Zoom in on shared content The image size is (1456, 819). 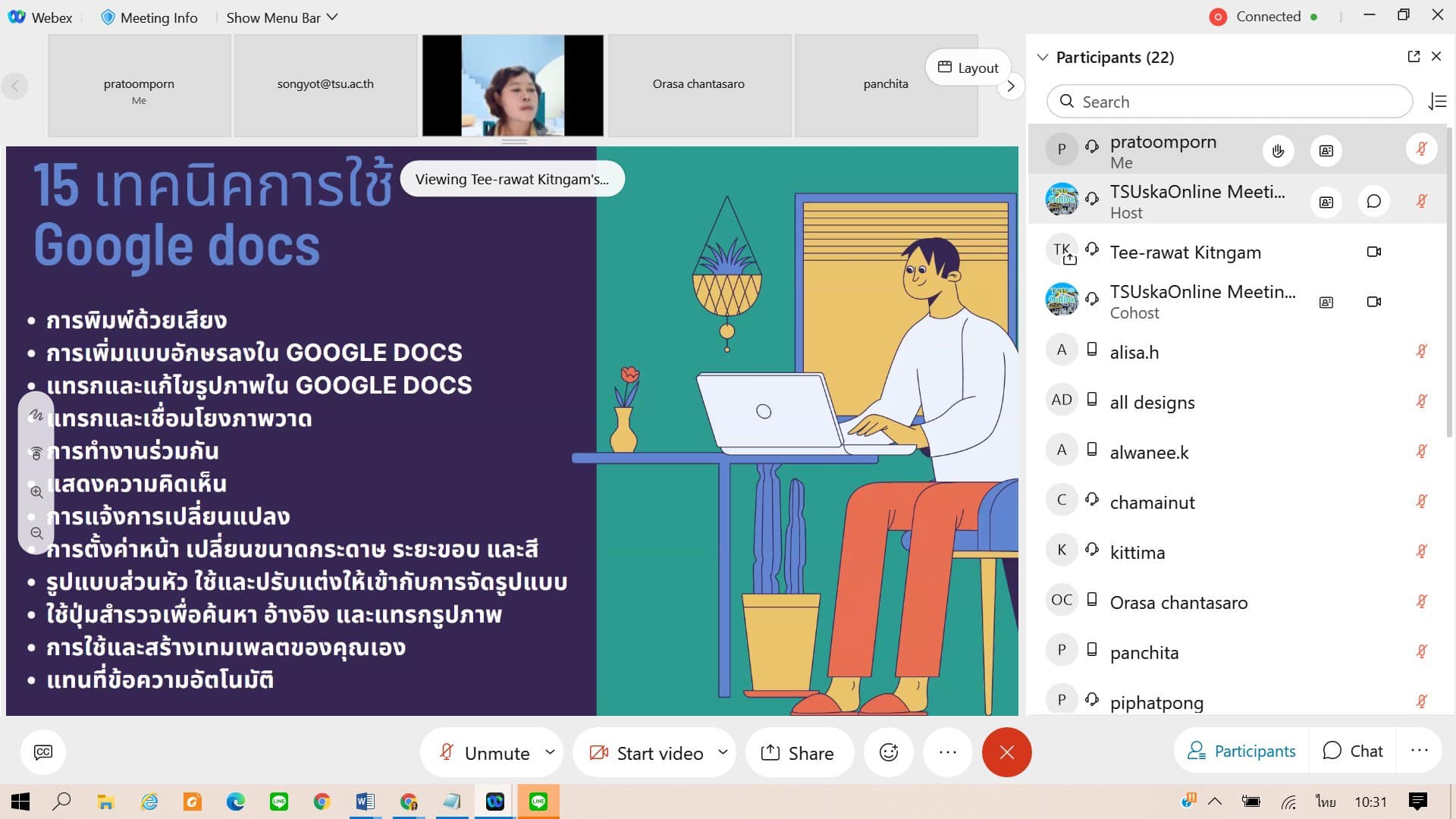point(36,492)
